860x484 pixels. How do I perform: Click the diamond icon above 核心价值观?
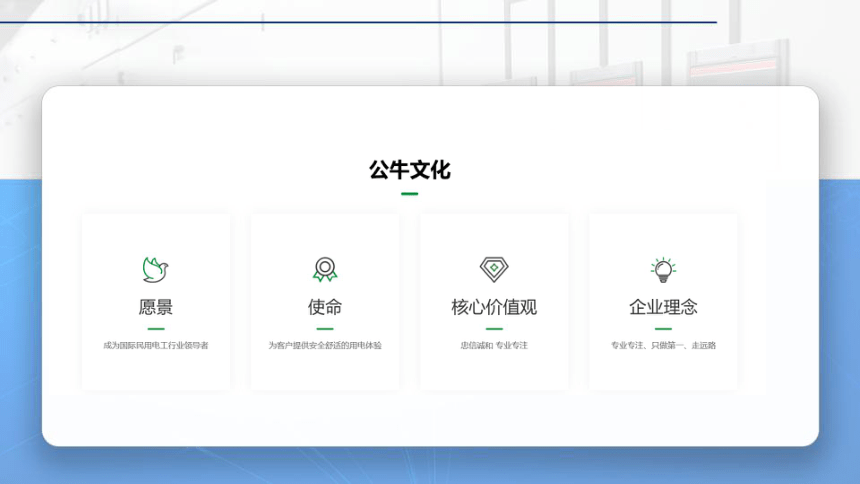[494, 269]
